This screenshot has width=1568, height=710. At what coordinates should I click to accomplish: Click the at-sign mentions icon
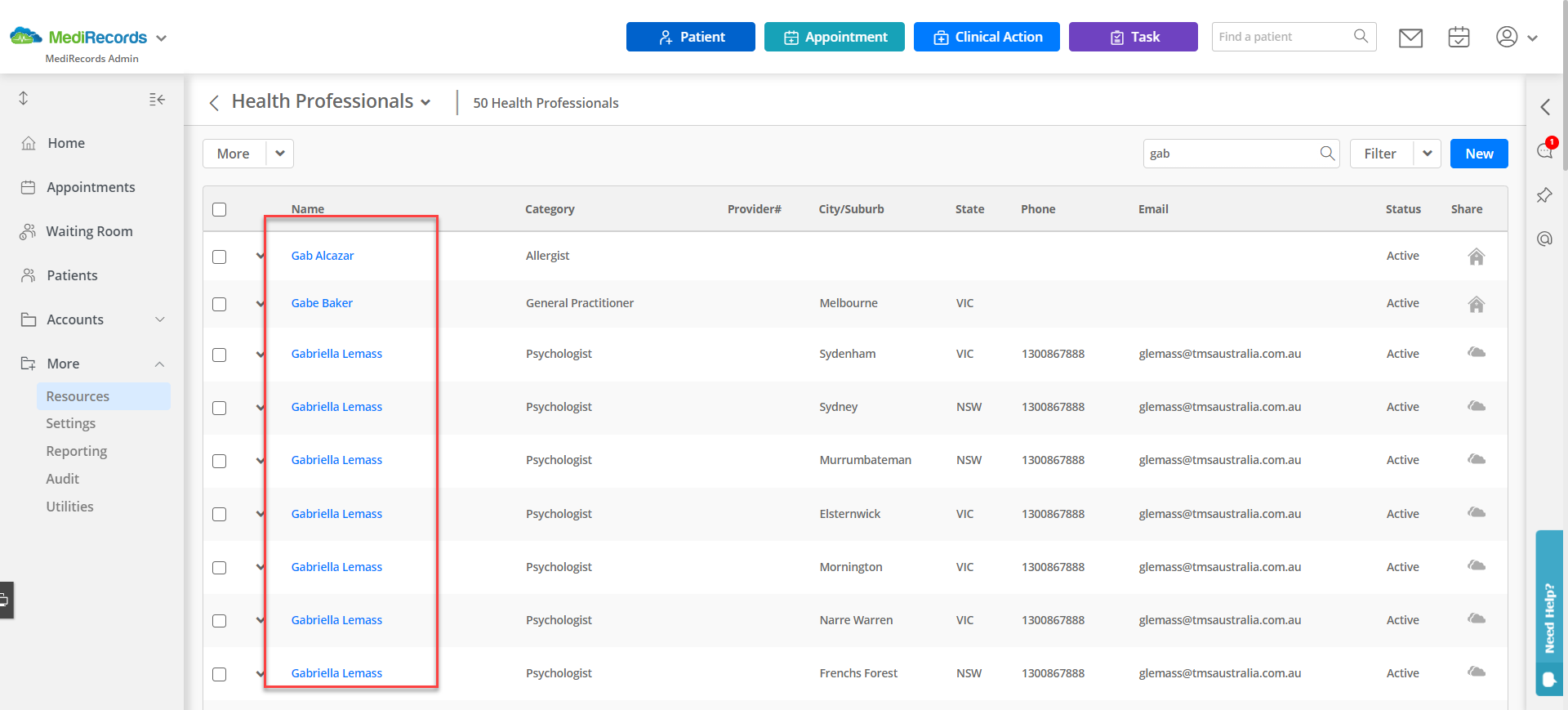coord(1544,239)
